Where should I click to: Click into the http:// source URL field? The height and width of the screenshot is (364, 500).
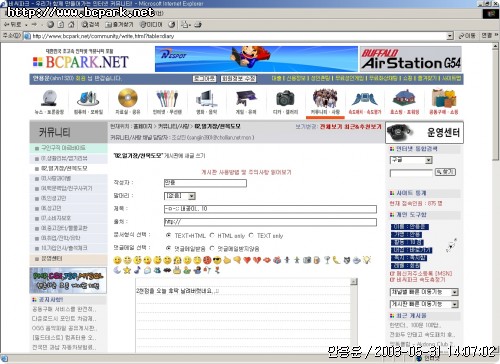tap(270, 222)
